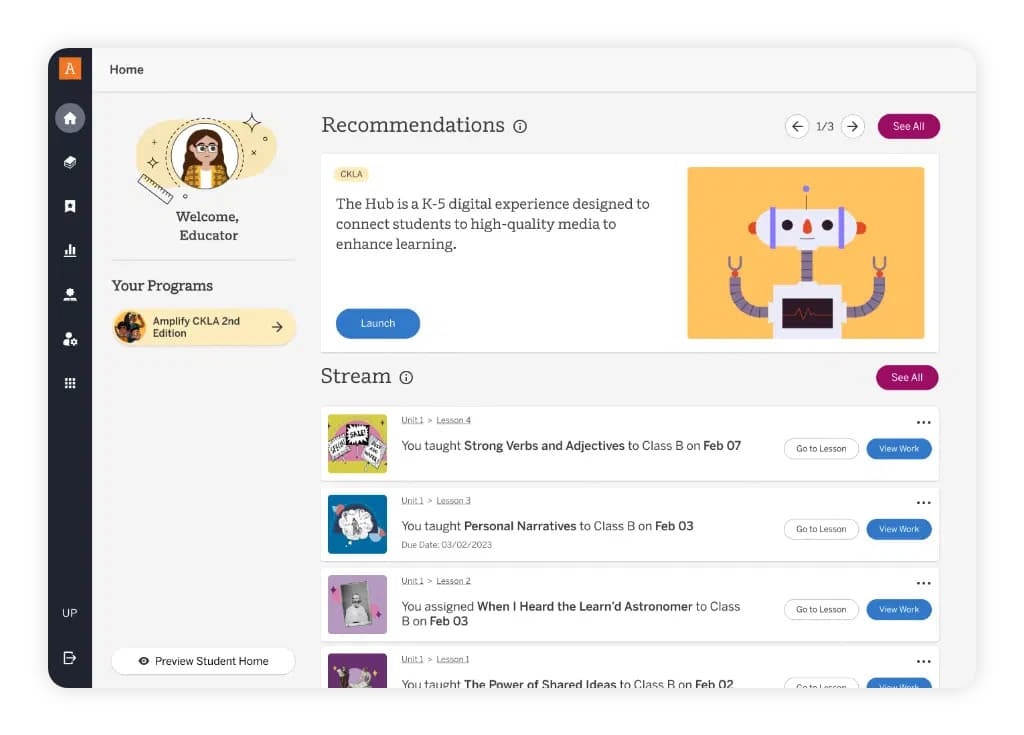Open more options for Power of Shared Ideas
Screen dimensions: 1024x735
click(x=923, y=662)
